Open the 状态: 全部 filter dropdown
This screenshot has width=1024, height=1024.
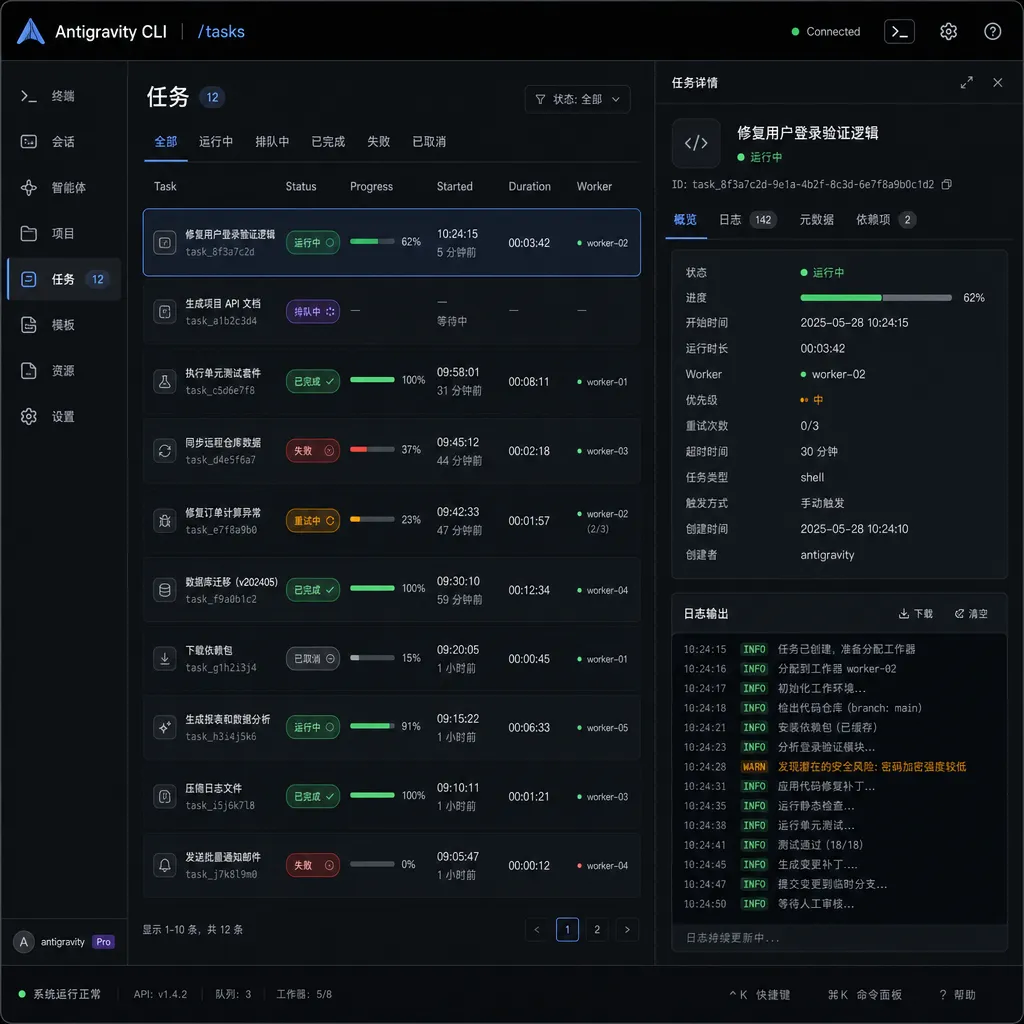(x=577, y=99)
